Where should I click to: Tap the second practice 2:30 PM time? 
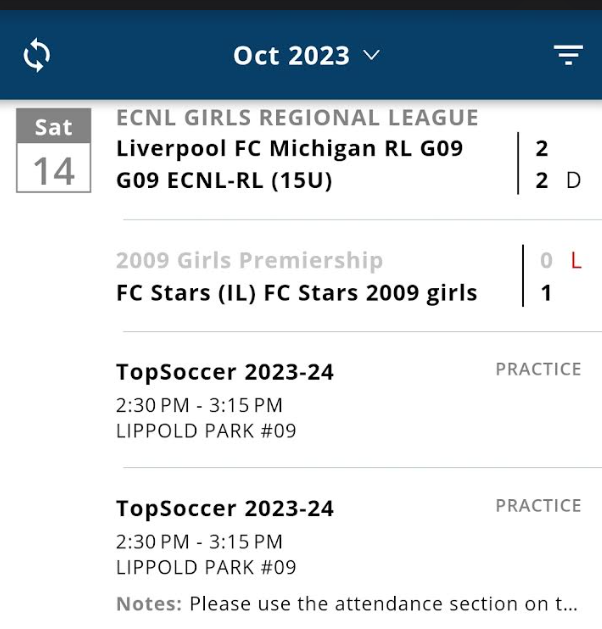pyautogui.click(x=152, y=542)
